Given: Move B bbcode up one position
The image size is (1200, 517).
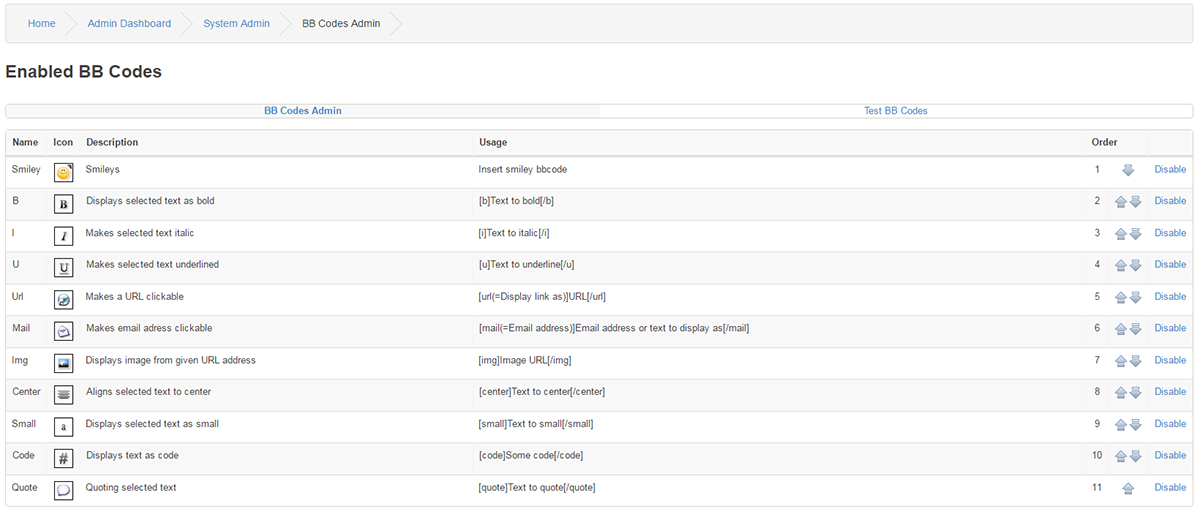Looking at the screenshot, I should tap(1121, 202).
